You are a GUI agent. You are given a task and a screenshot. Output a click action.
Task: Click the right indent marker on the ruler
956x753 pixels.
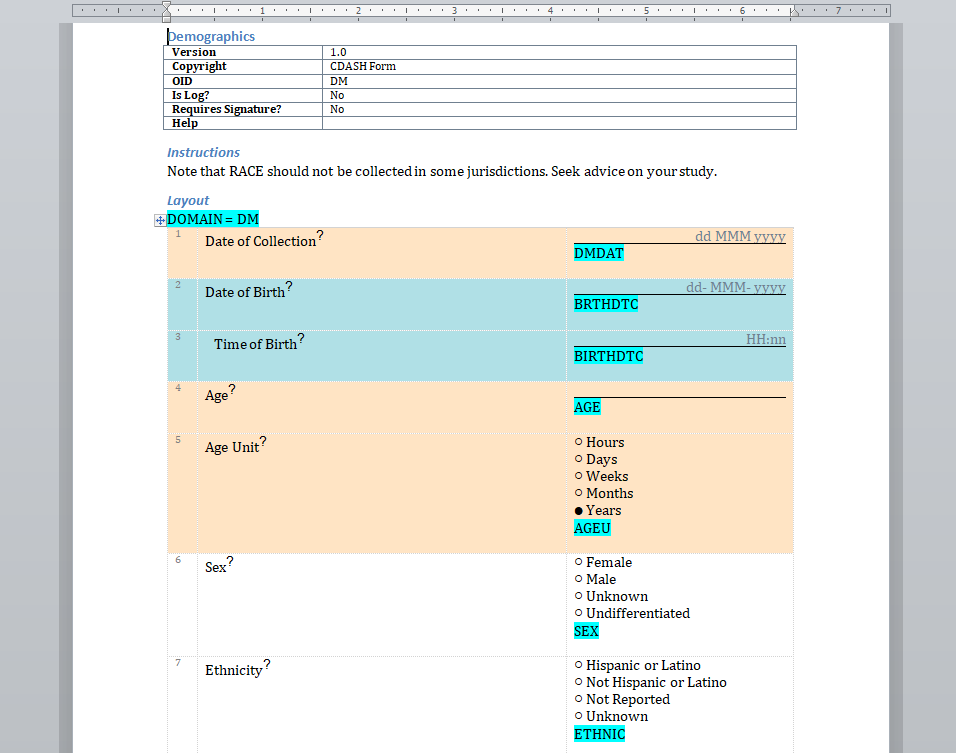click(794, 12)
